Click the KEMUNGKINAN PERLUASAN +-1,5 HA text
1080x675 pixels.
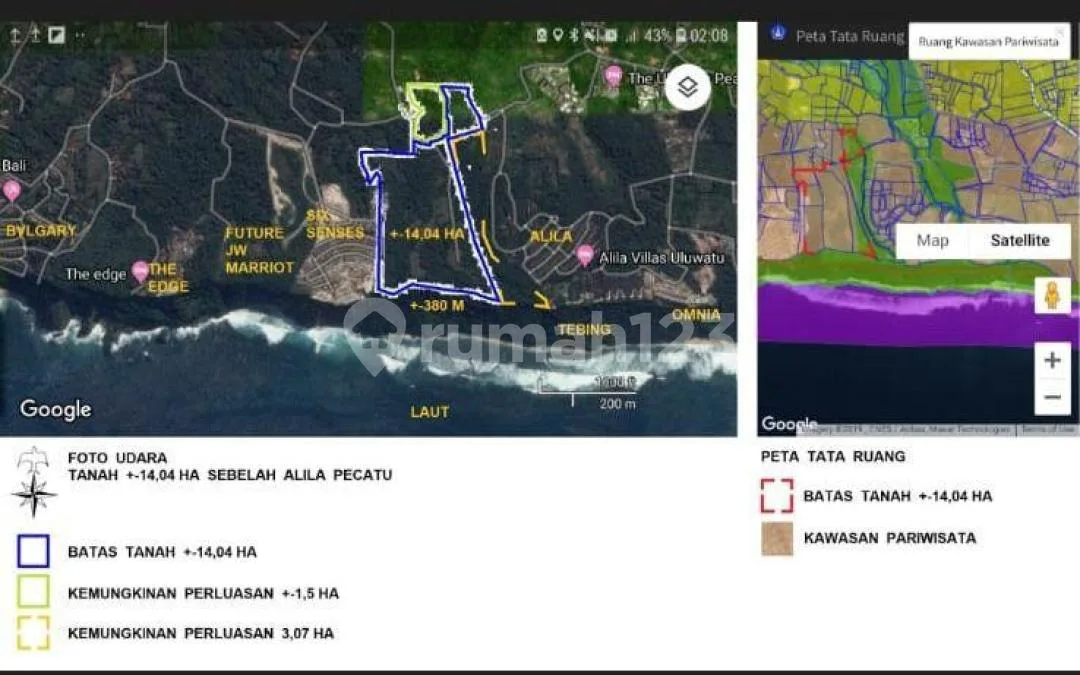click(x=203, y=593)
